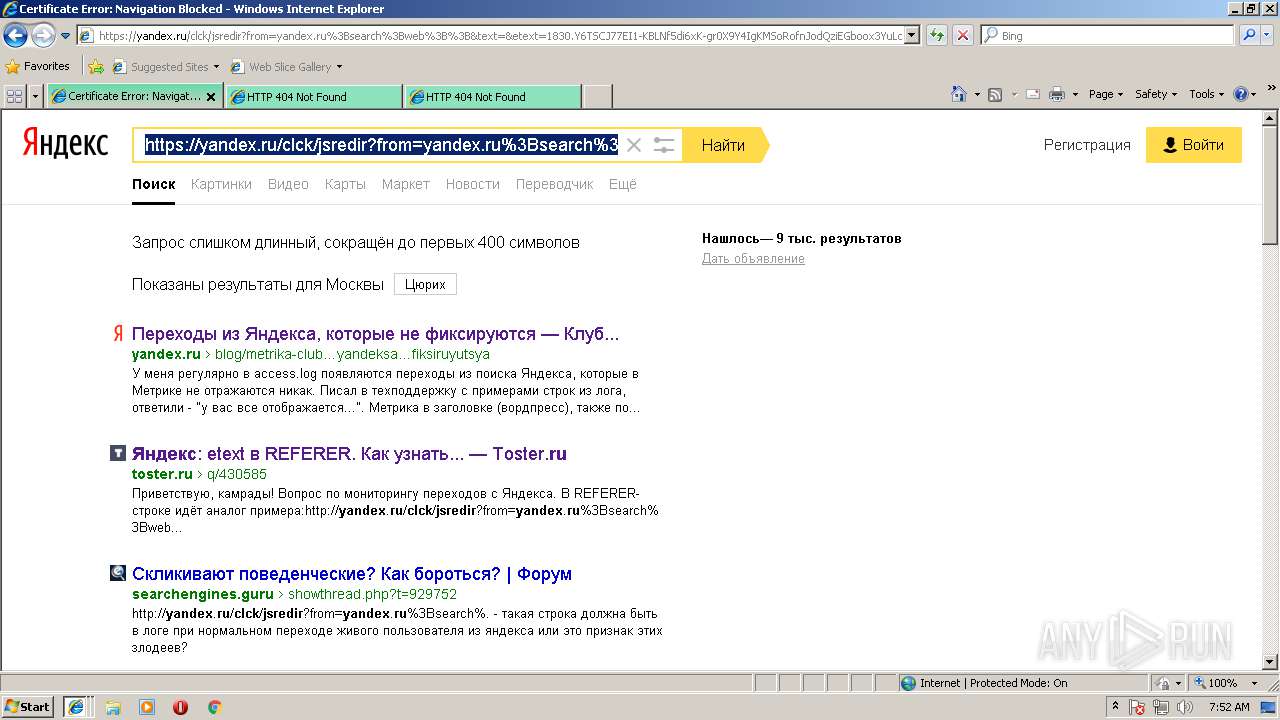The image size is (1280, 720).
Task: Select the Маркет tab
Action: tap(405, 184)
